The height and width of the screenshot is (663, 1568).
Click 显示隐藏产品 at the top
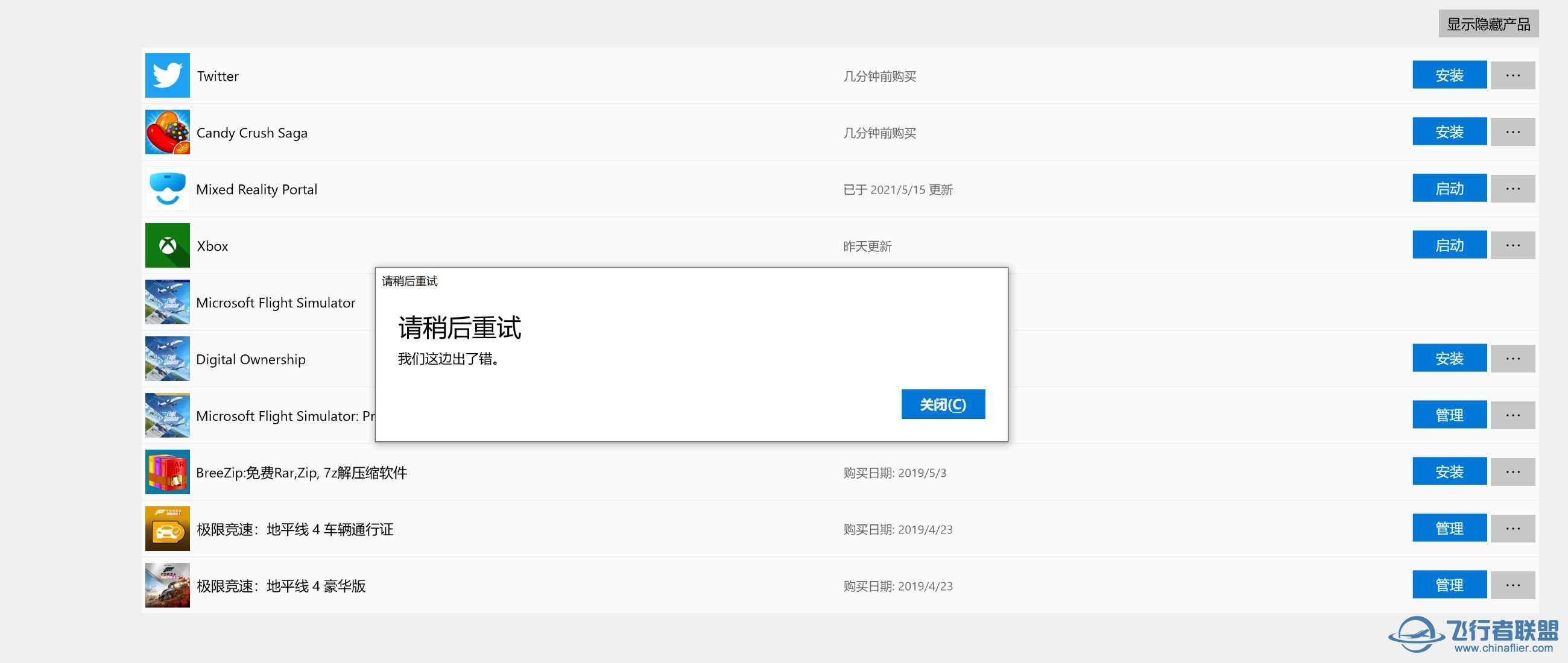pos(1488,24)
